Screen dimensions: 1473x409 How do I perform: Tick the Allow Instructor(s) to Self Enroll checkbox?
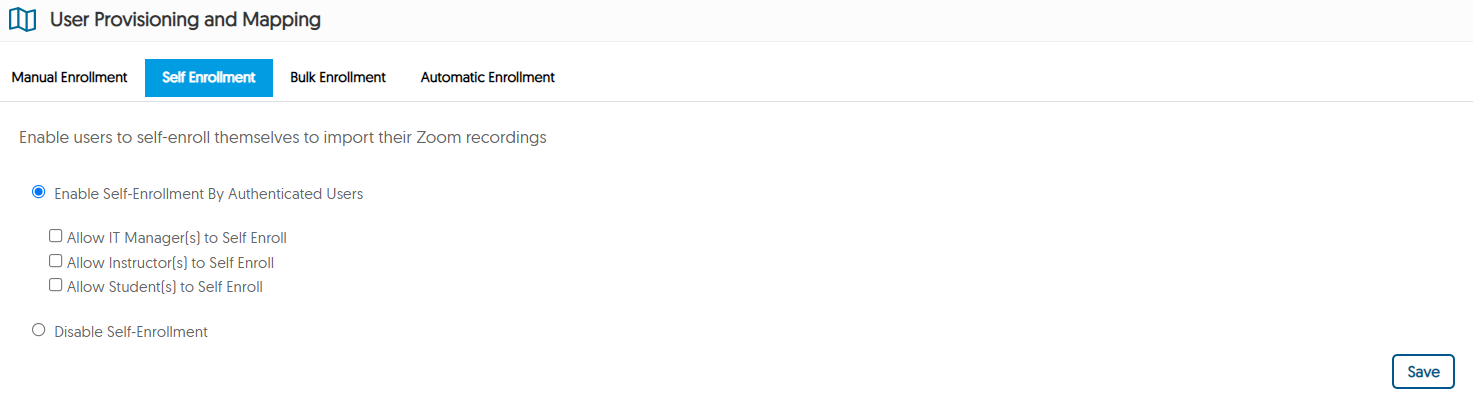tap(56, 261)
